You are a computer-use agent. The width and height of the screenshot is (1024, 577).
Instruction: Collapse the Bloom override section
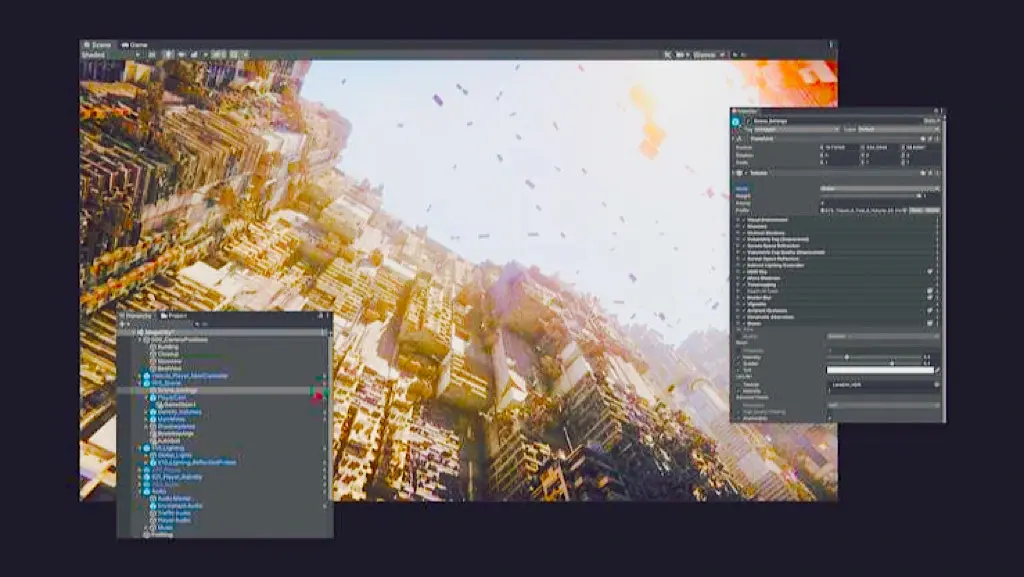pyautogui.click(x=737, y=323)
